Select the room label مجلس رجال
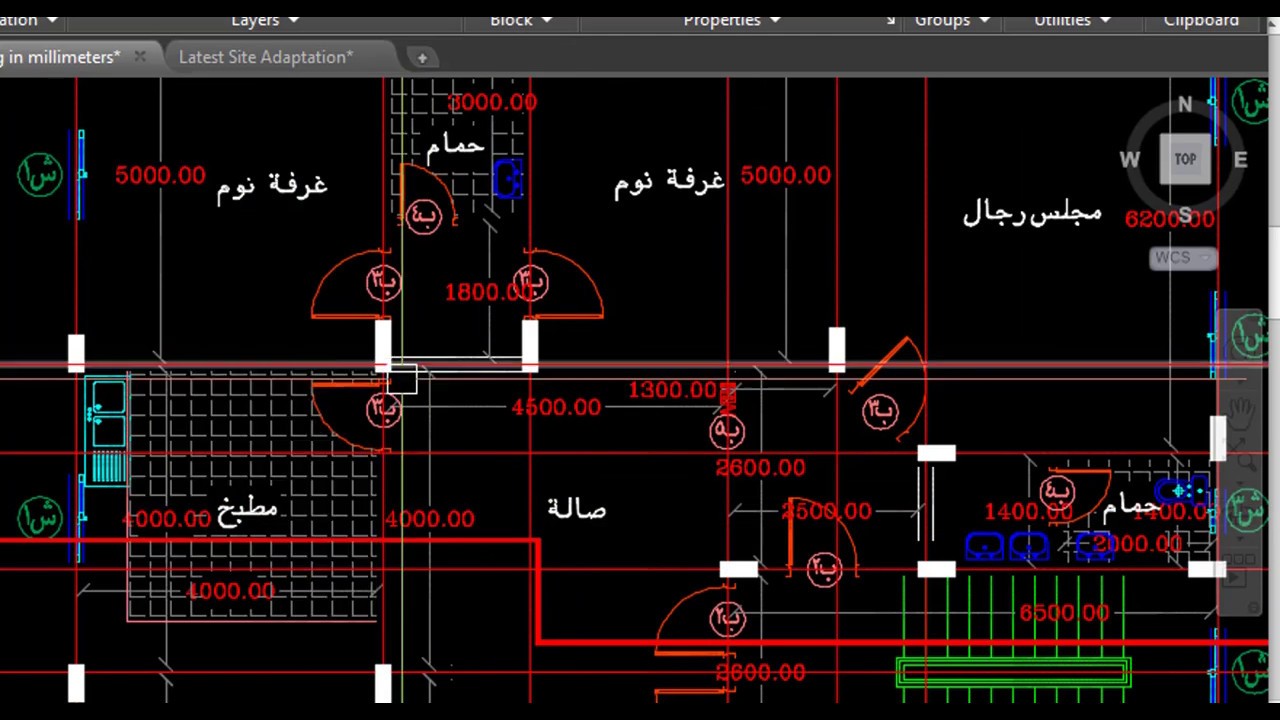The height and width of the screenshot is (720, 1280). pos(1032,213)
